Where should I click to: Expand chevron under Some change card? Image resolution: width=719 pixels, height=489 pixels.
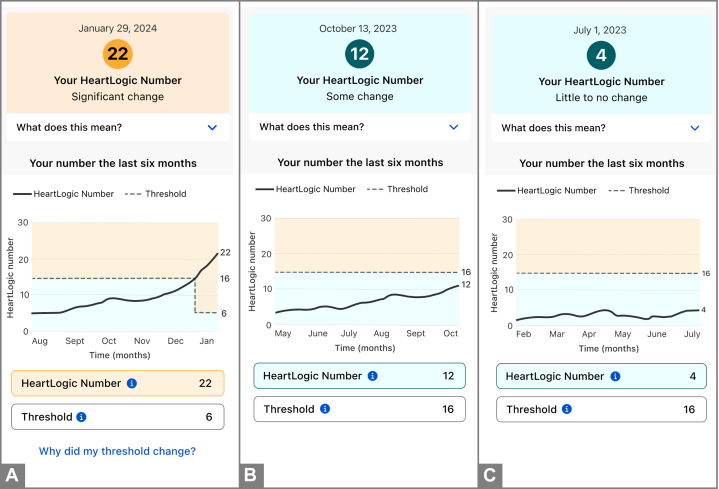point(454,127)
